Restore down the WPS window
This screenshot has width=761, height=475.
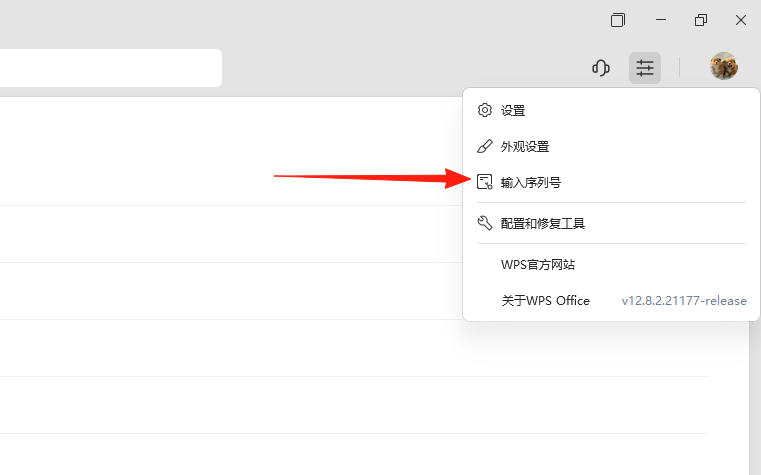coord(700,20)
